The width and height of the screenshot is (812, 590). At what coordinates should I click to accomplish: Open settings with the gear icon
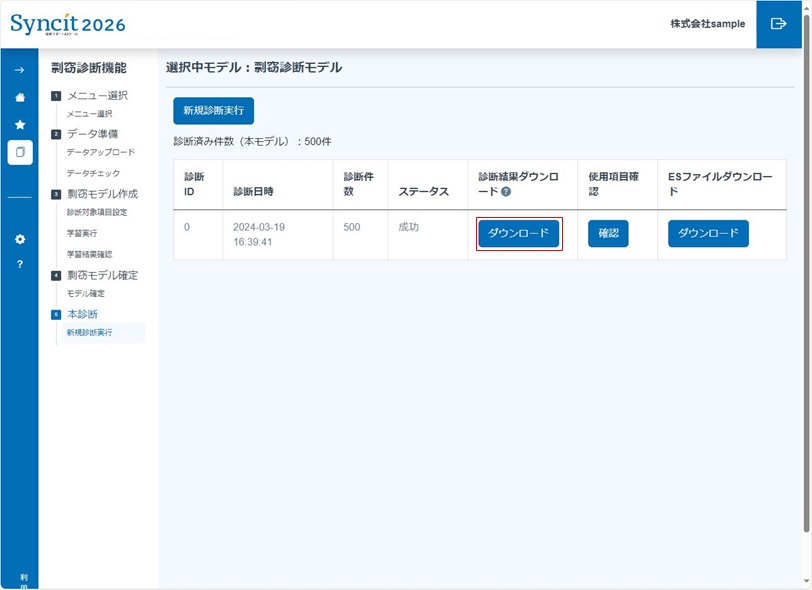click(19, 239)
